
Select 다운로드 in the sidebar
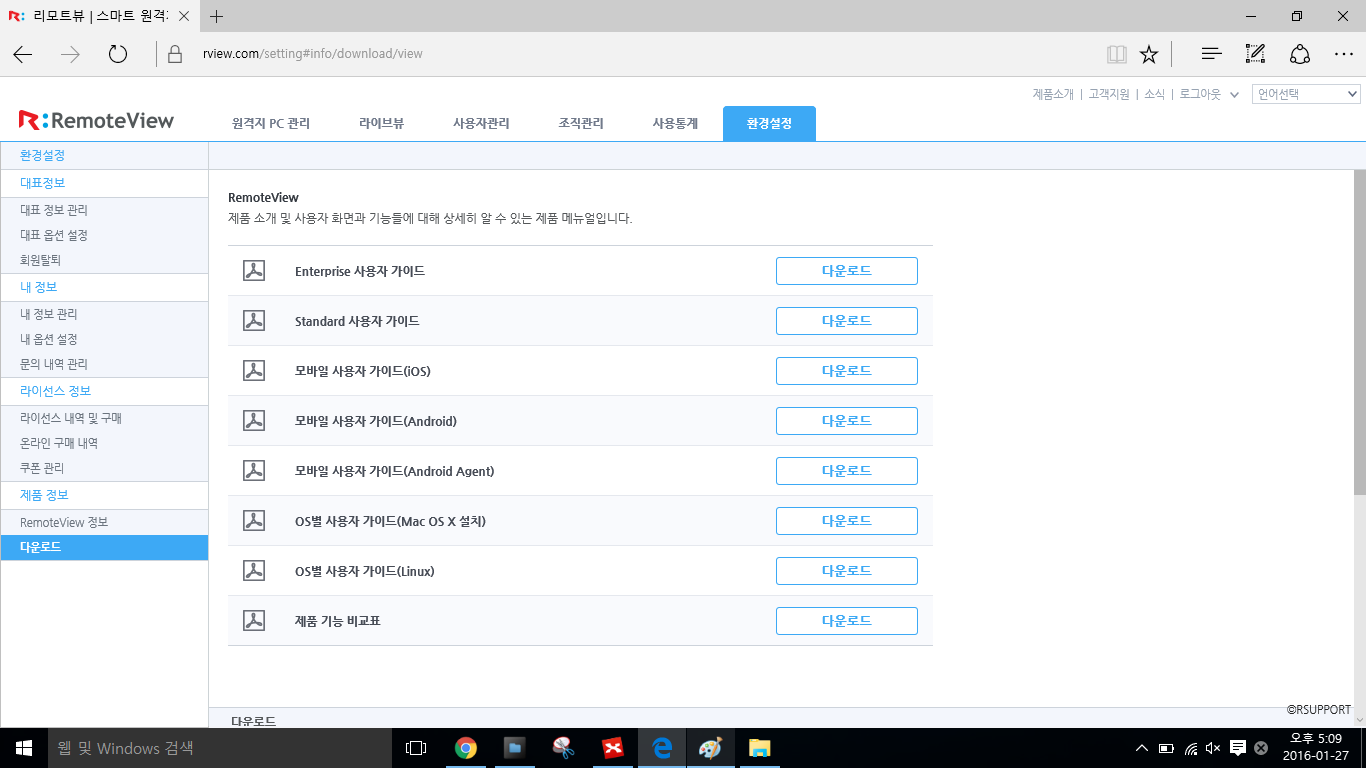[104, 547]
